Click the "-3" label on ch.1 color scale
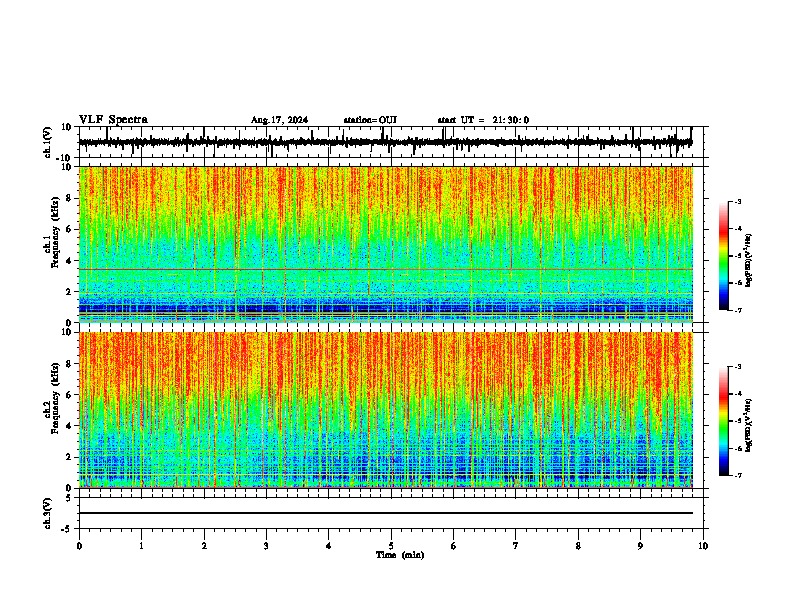This screenshot has height=612, width=792. tap(737, 201)
